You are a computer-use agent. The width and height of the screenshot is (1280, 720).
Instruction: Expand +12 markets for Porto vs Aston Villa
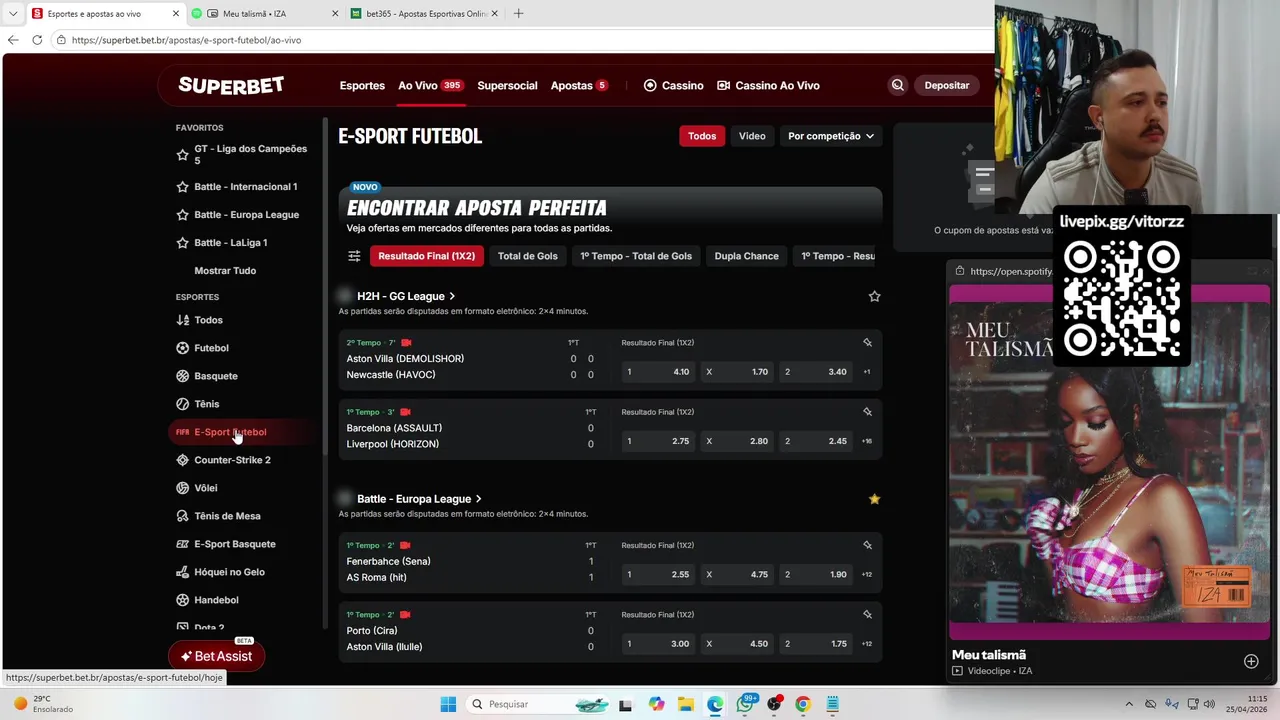click(x=867, y=644)
